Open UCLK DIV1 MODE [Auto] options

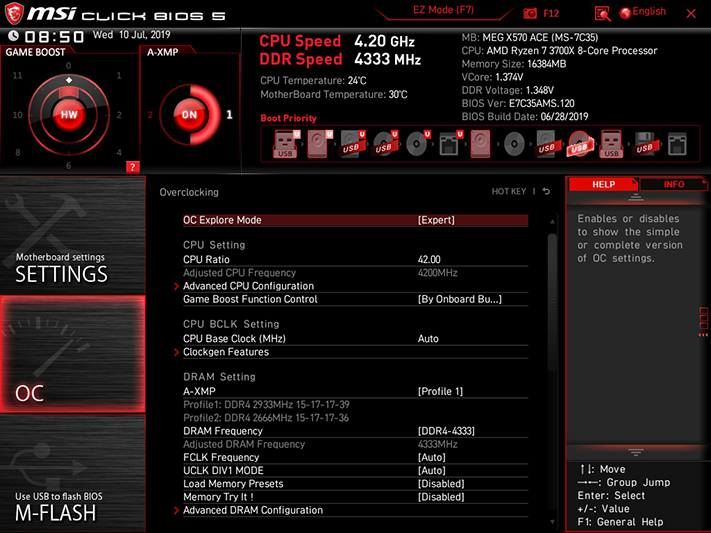tap(356, 470)
